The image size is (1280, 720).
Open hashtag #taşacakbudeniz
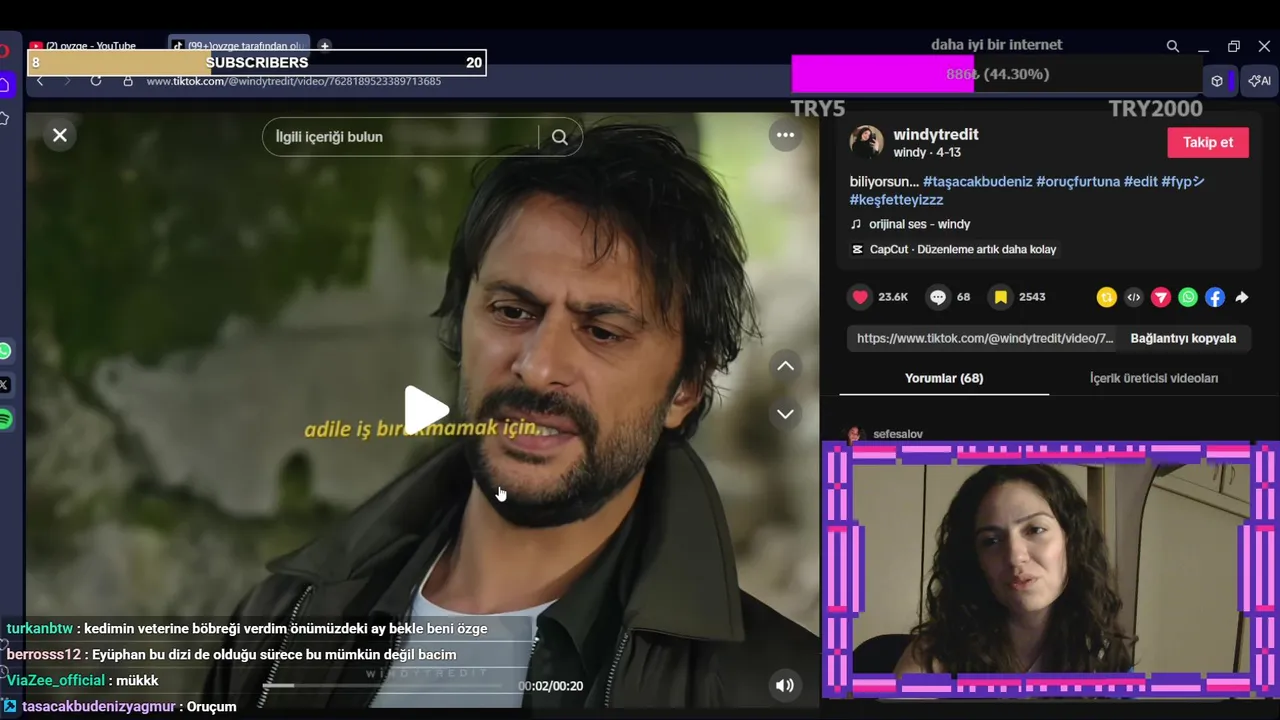[977, 181]
